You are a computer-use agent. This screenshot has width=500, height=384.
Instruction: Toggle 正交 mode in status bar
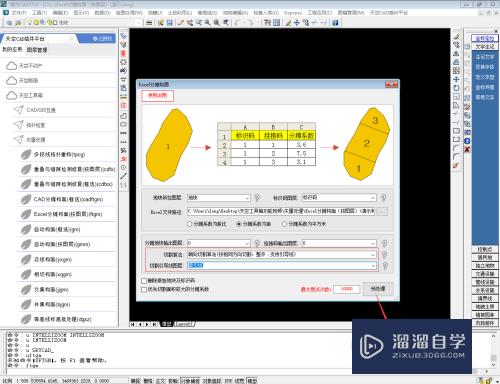pyautogui.click(x=160, y=381)
